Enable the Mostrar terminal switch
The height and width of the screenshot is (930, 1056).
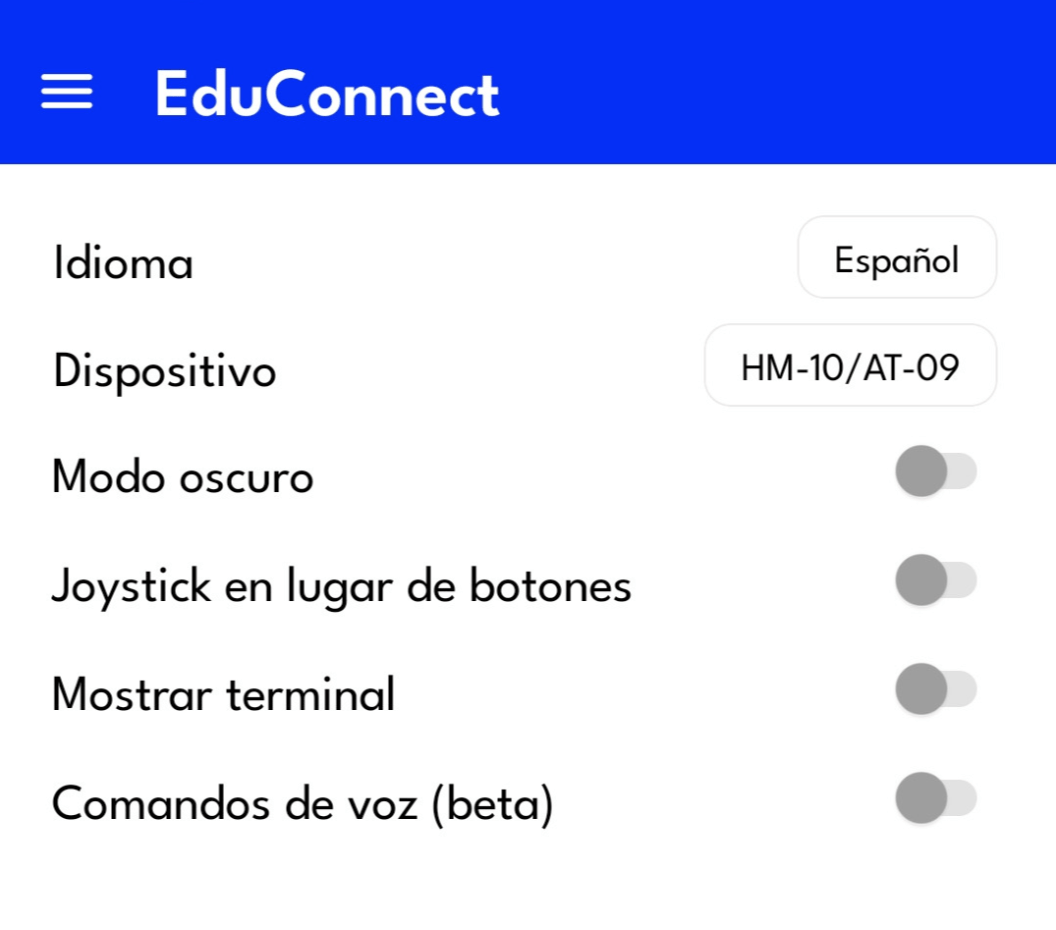[x=936, y=689]
